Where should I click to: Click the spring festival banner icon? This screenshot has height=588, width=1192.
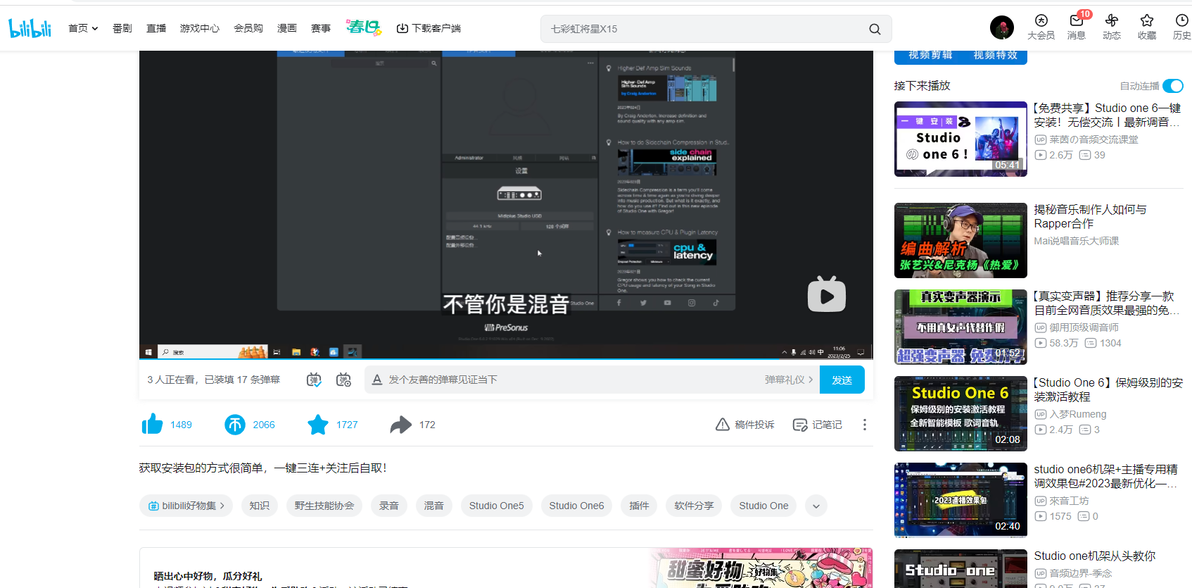point(363,28)
